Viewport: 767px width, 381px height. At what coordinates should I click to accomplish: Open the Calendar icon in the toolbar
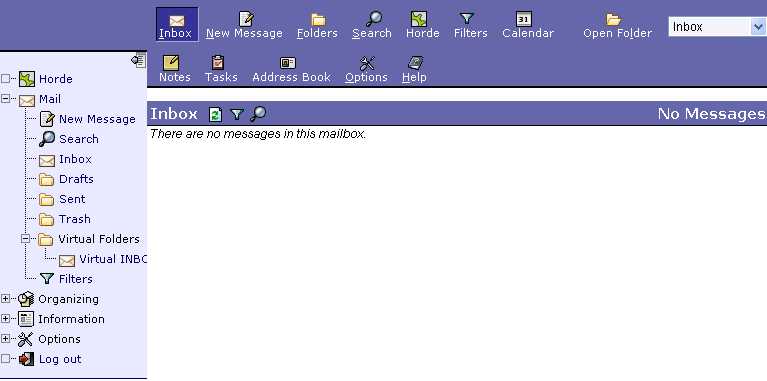[x=523, y=19]
